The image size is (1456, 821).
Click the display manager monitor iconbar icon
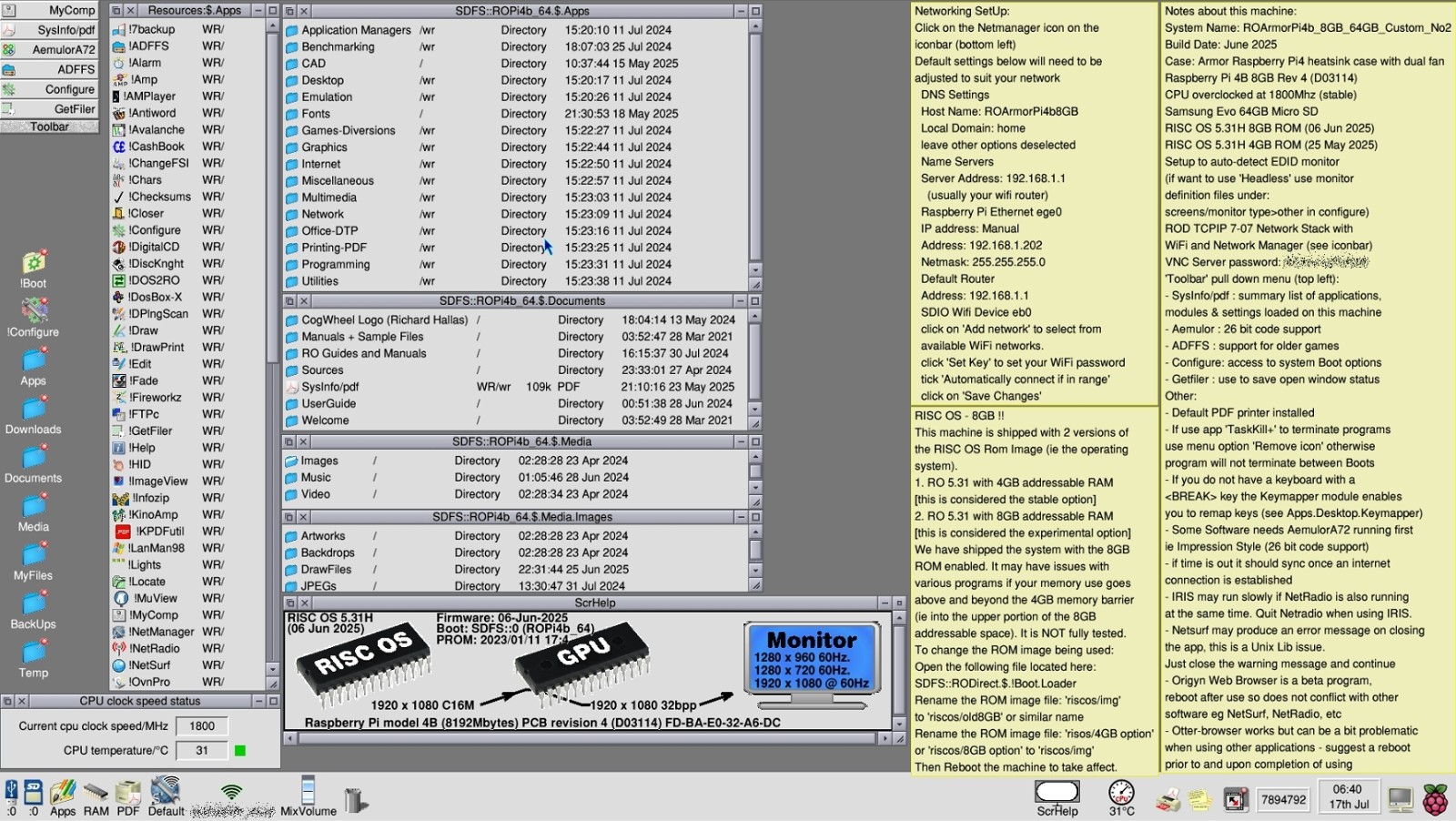pos(1400,800)
